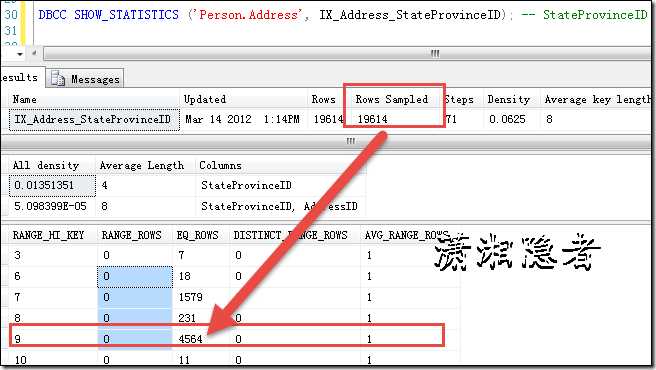Select the RANGE_HI_KEY cell with value 3
The height and width of the screenshot is (370, 656).
[53, 255]
